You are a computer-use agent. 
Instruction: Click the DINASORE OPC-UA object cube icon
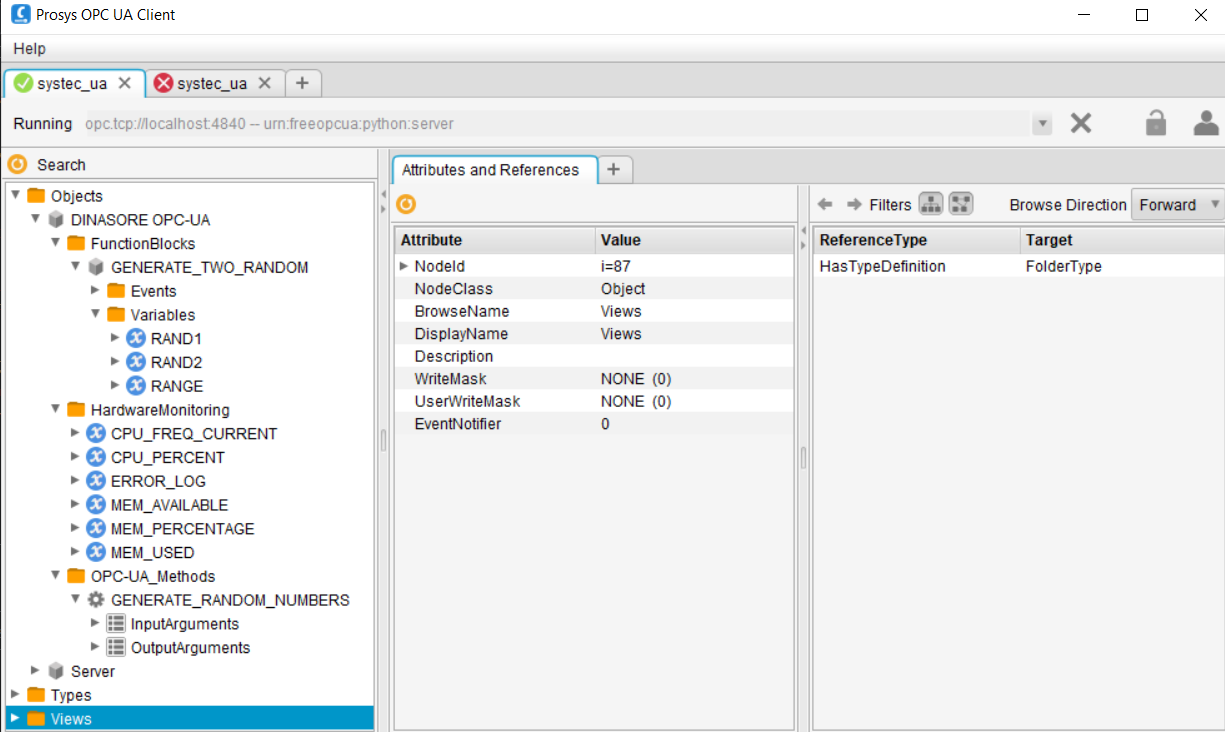click(56, 220)
